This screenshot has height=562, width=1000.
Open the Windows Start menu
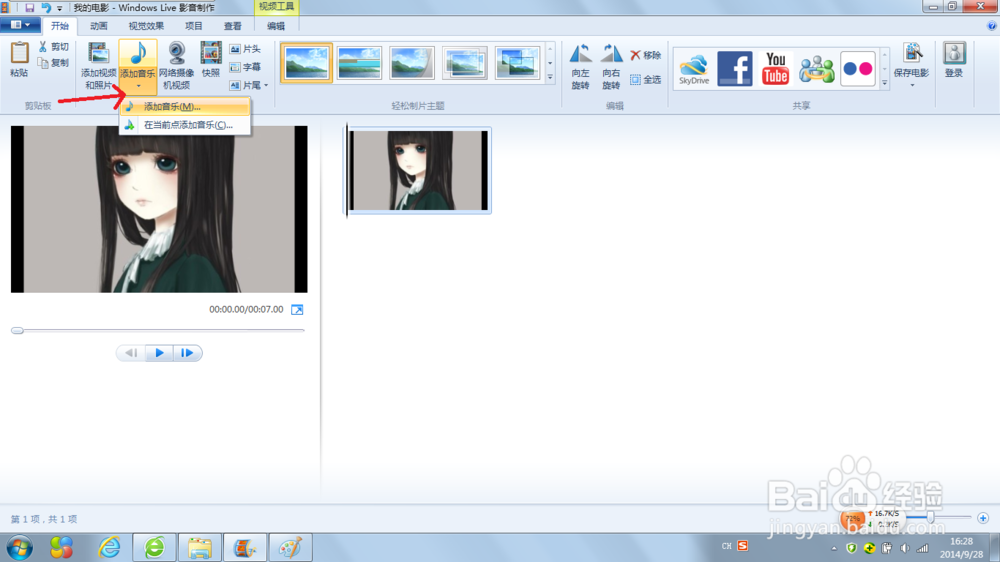[20, 547]
